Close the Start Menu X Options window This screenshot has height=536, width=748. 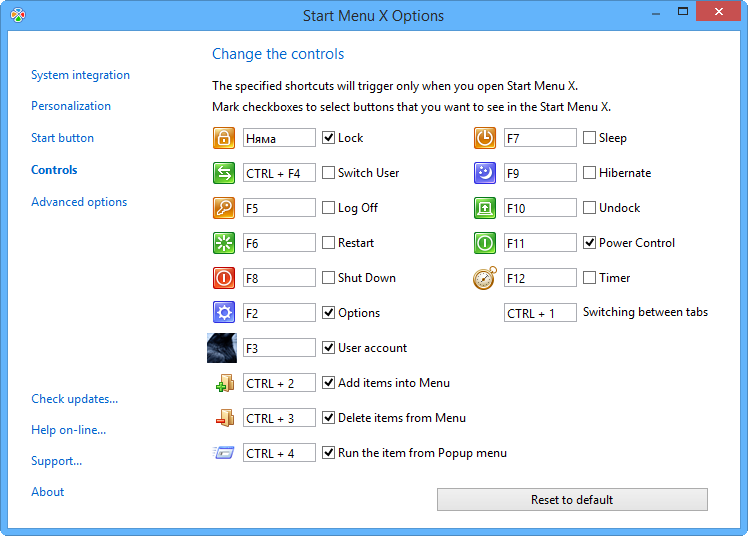pos(718,11)
